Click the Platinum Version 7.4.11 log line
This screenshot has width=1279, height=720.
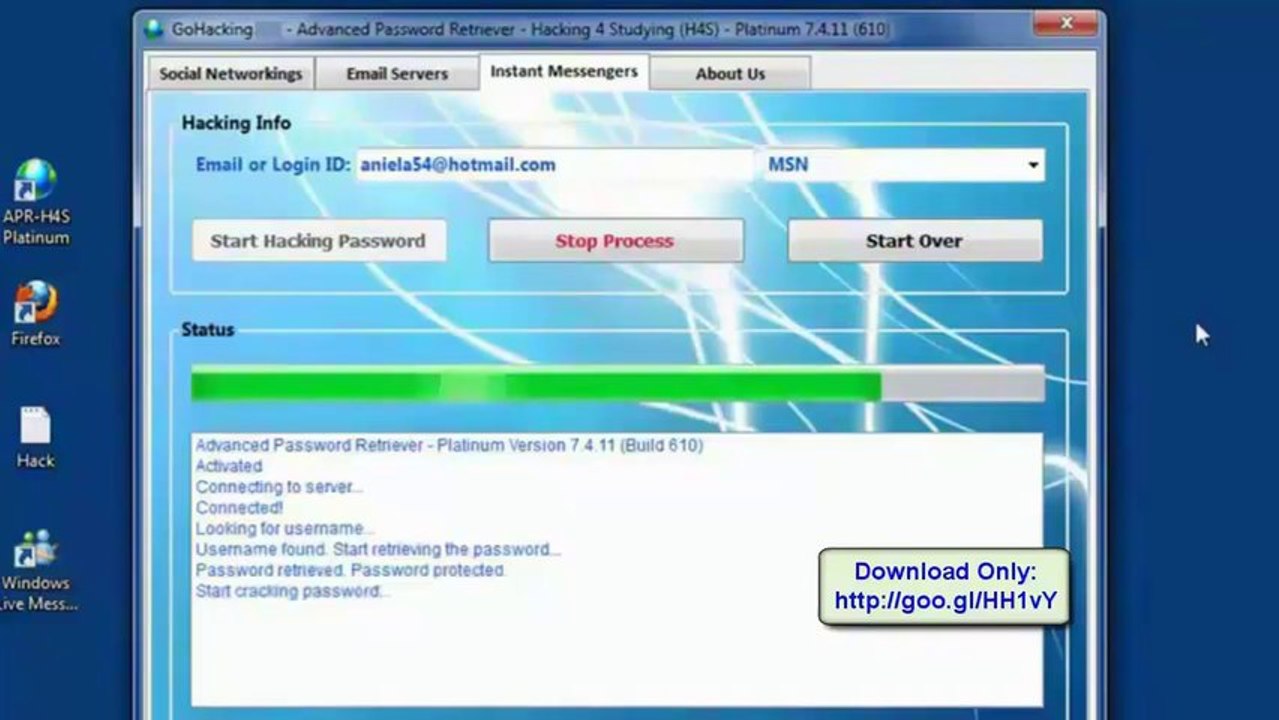pyautogui.click(x=449, y=445)
